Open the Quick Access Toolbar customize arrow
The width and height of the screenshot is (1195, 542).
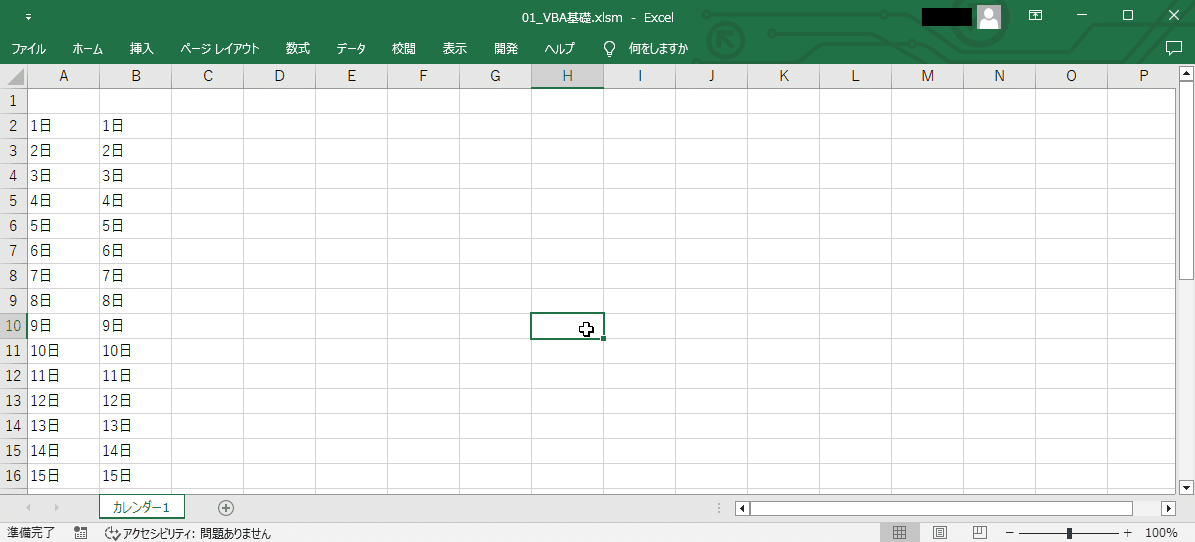[28, 16]
